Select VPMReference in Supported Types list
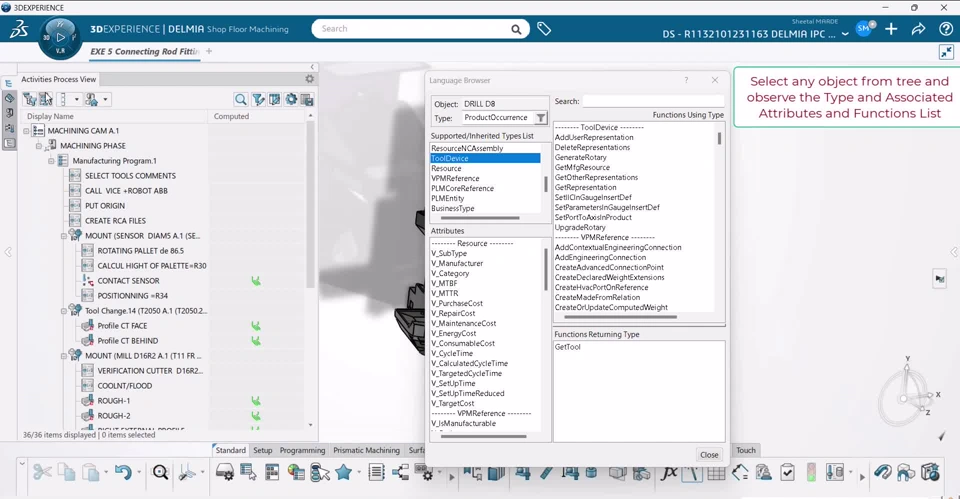The width and height of the screenshot is (960, 499). (455, 178)
